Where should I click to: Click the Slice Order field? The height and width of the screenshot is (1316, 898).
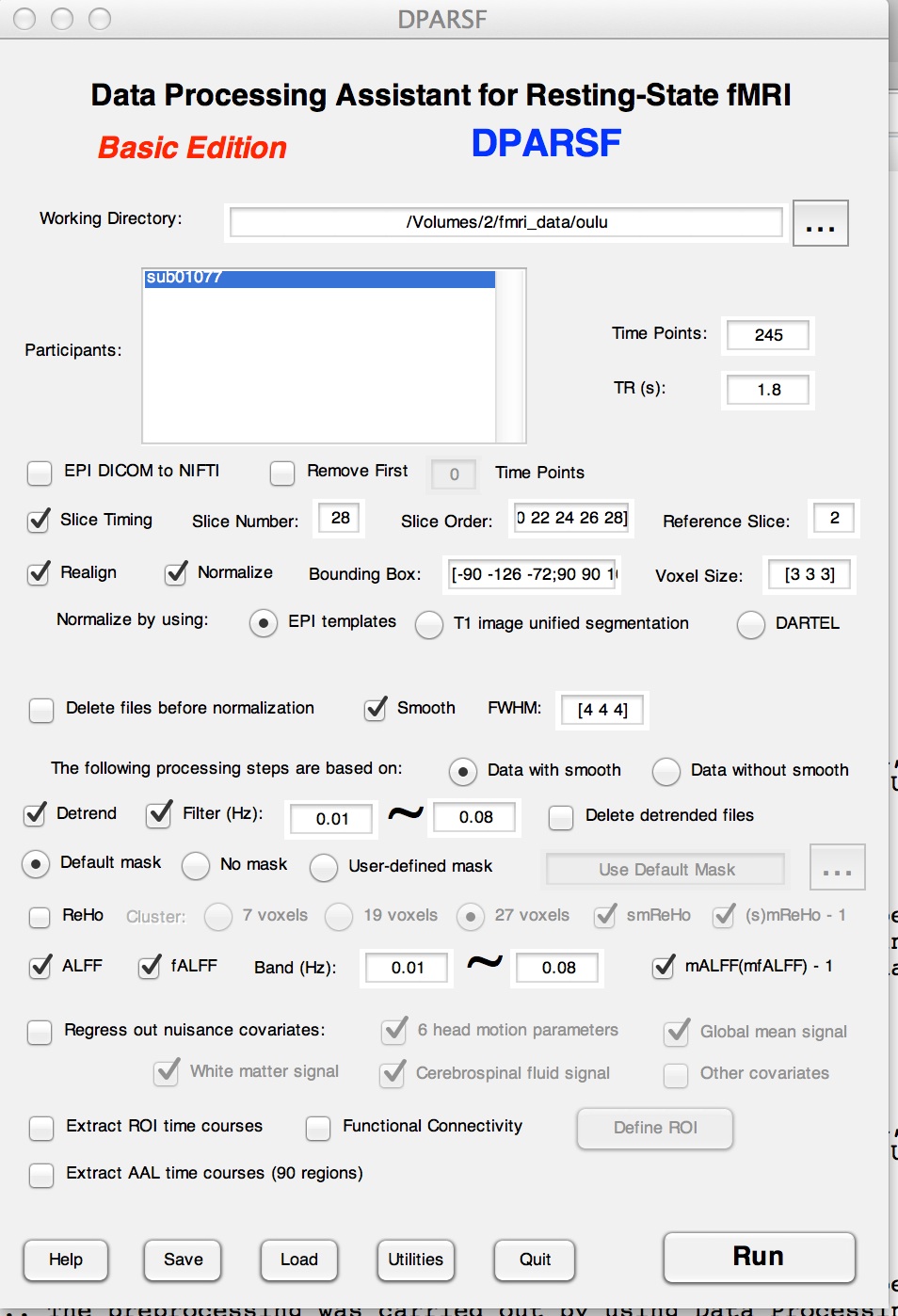pyautogui.click(x=572, y=518)
